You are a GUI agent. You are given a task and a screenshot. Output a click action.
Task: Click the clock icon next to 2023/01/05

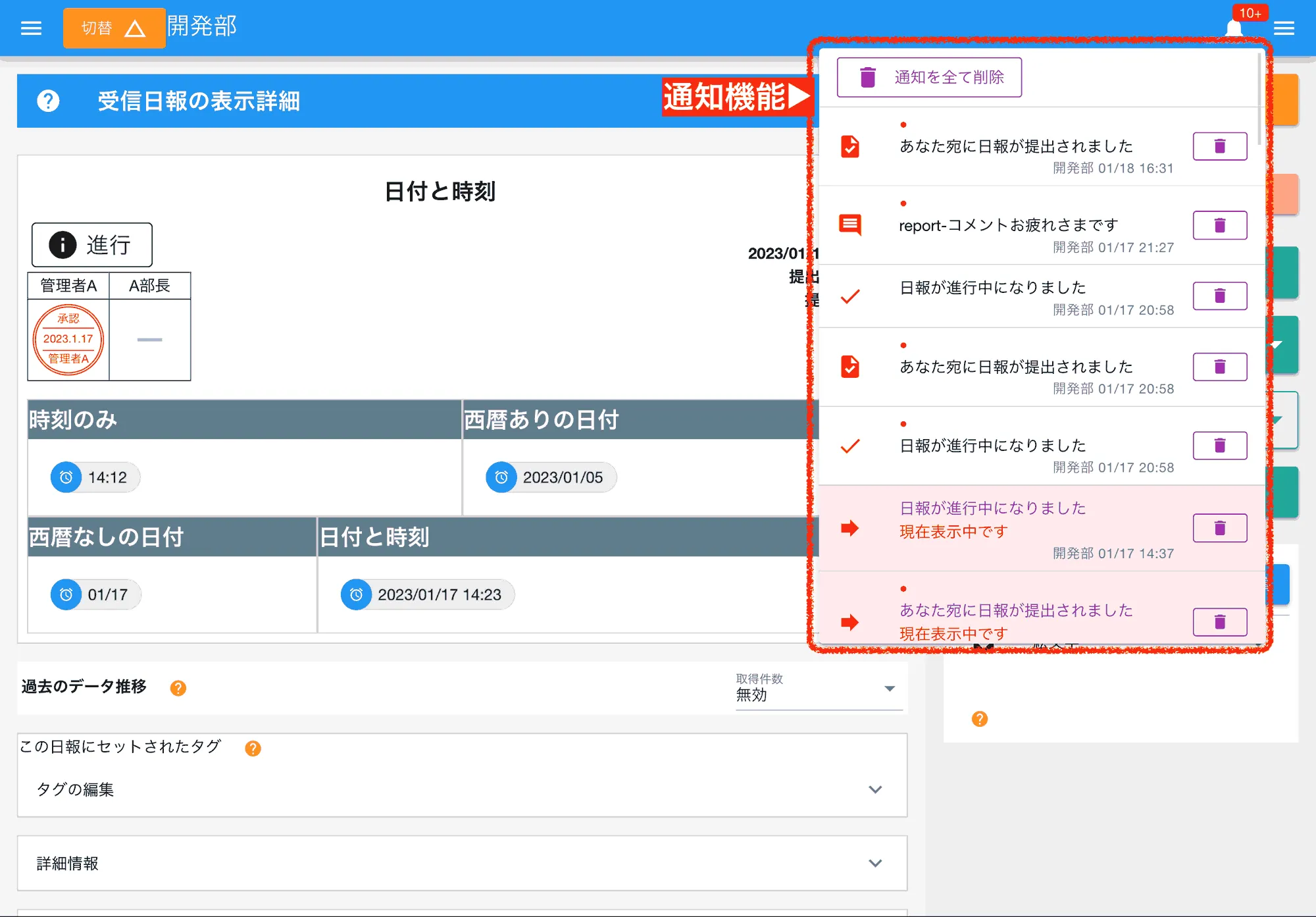[x=501, y=477]
